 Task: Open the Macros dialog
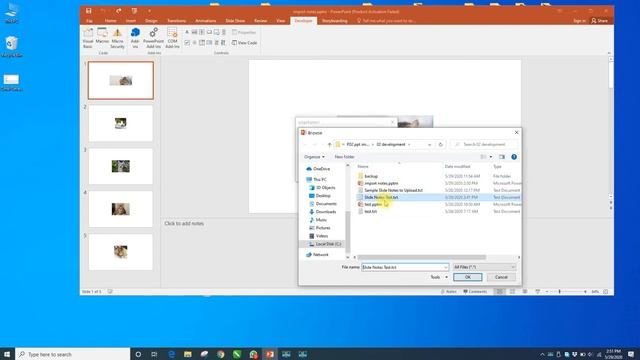[102, 37]
